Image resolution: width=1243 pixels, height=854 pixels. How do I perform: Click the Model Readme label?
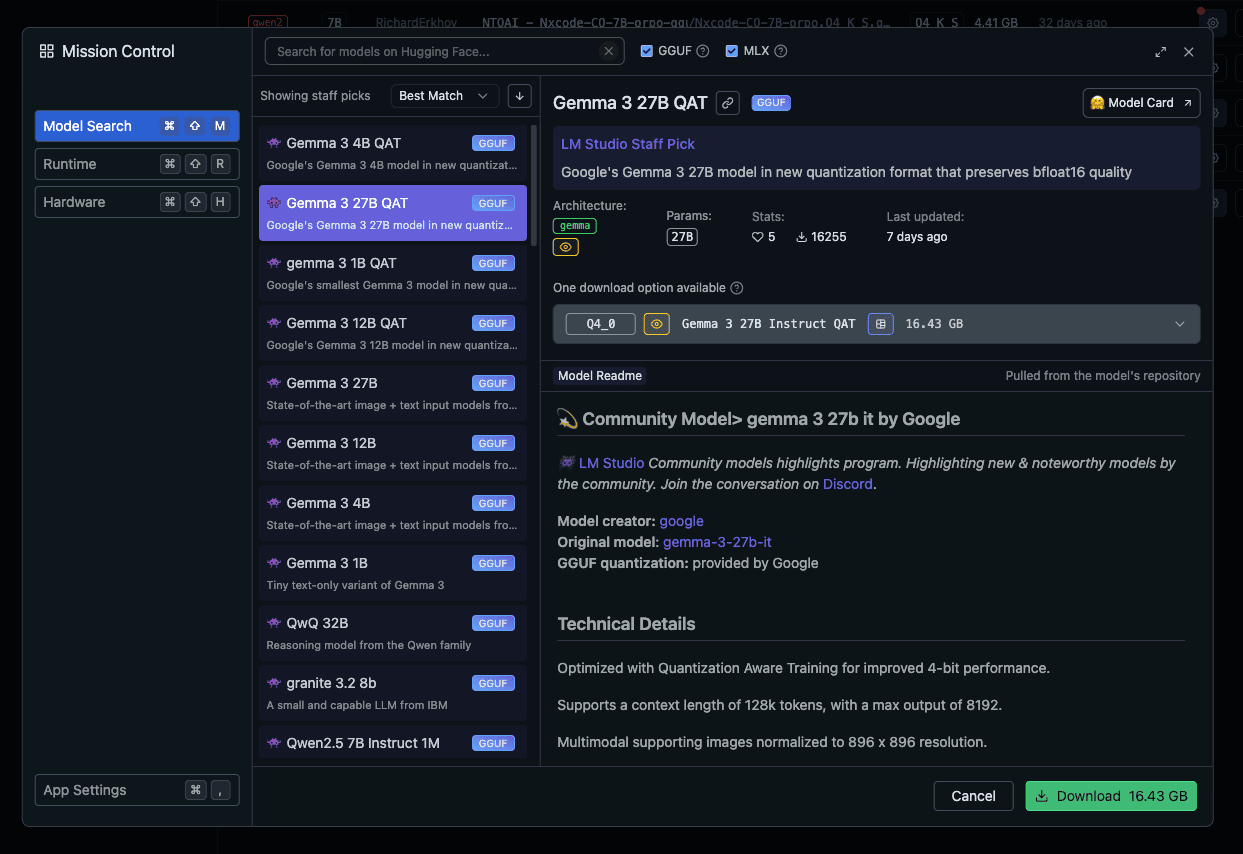(x=600, y=376)
